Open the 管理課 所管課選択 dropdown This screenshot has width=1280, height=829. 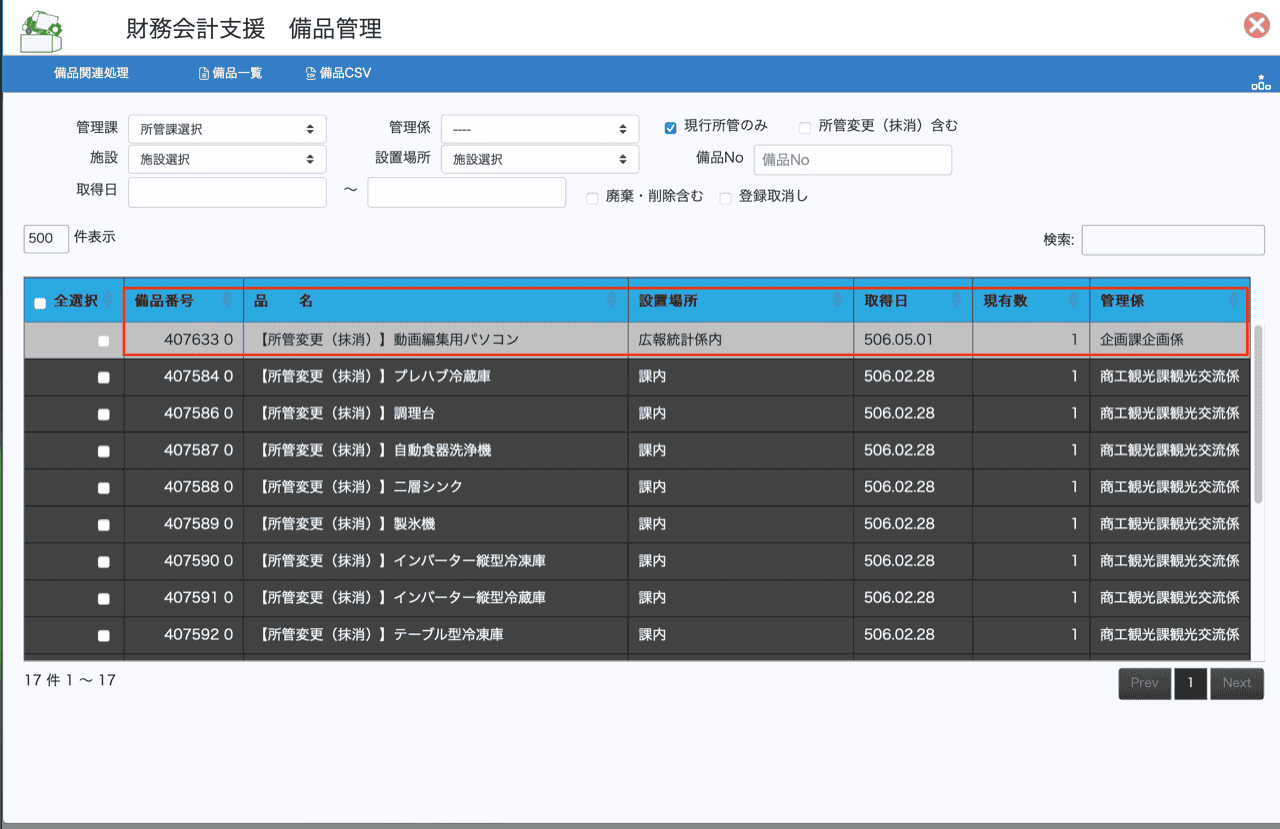(x=227, y=129)
